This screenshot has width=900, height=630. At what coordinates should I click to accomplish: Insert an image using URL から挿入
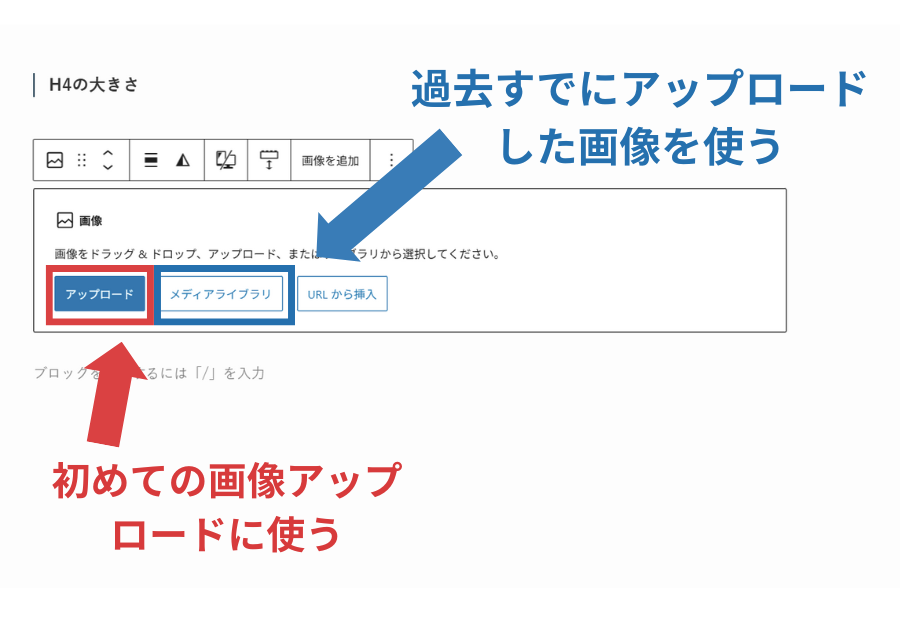343,294
